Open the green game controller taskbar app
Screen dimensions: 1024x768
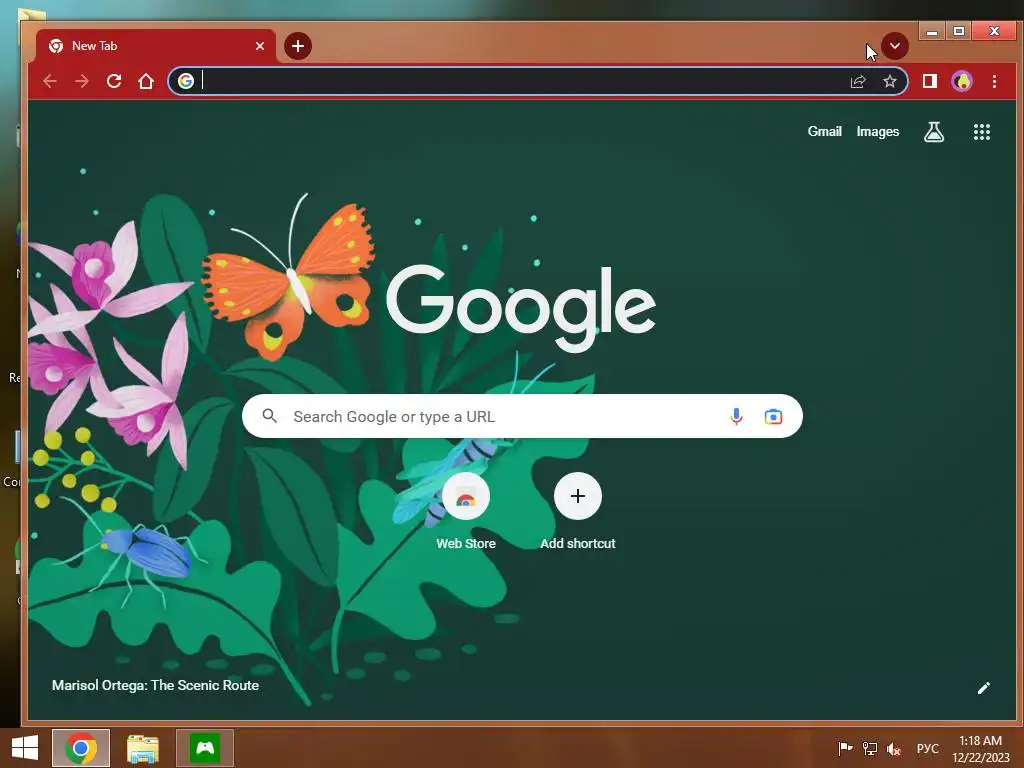(x=205, y=748)
